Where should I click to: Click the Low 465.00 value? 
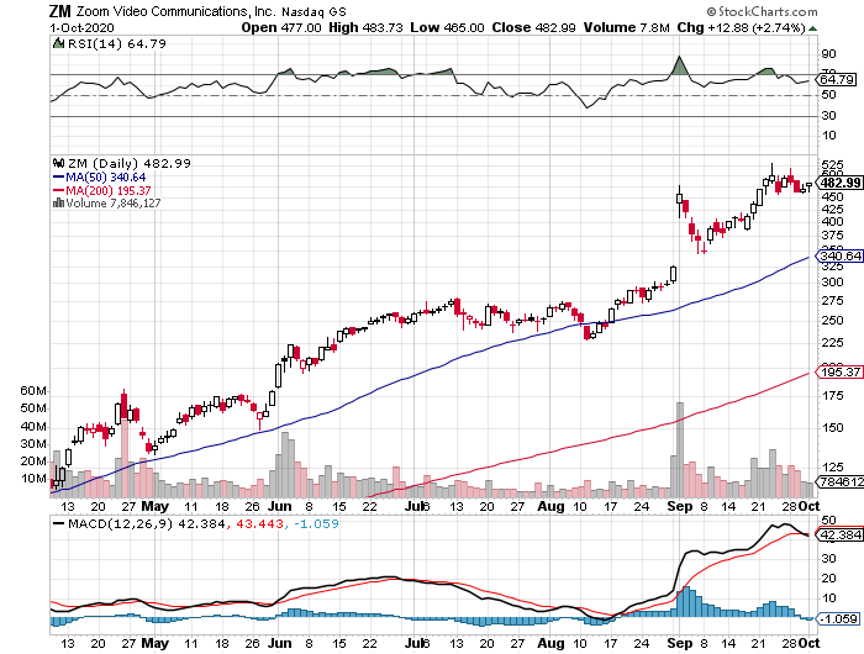(447, 28)
